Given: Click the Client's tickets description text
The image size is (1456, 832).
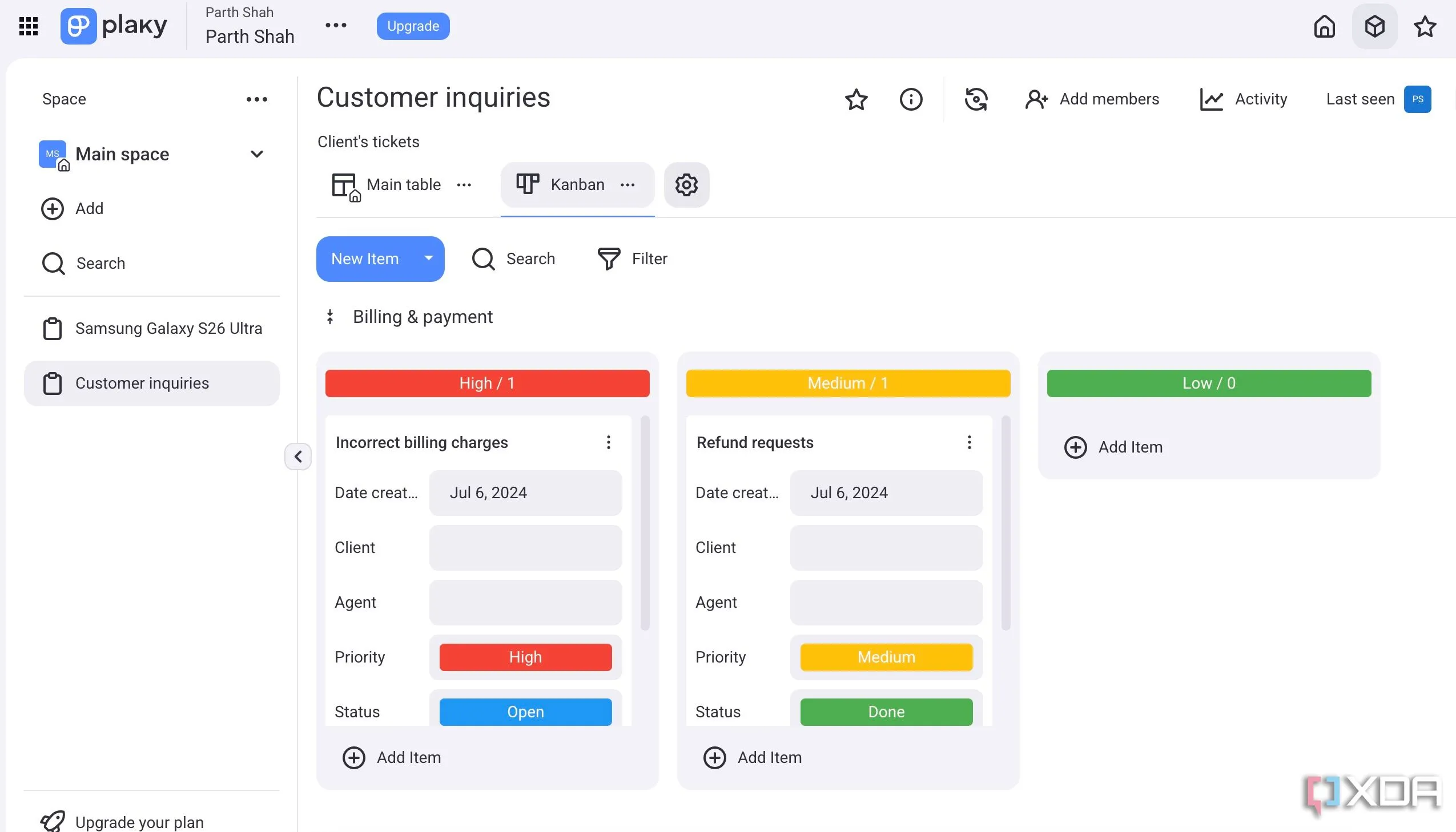Looking at the screenshot, I should [x=368, y=142].
